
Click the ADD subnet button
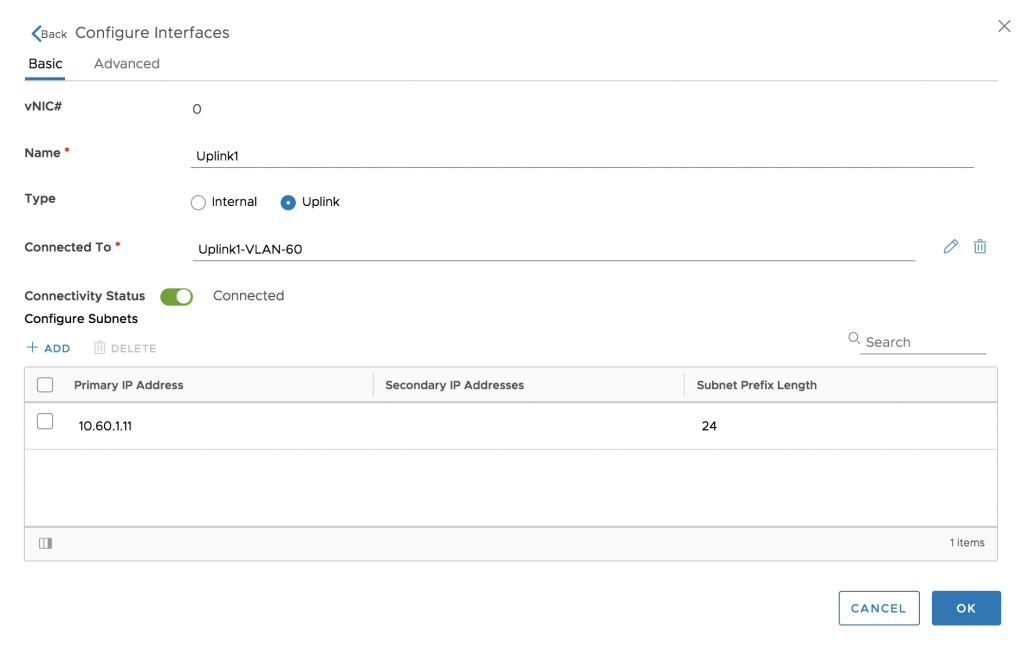[x=48, y=348]
